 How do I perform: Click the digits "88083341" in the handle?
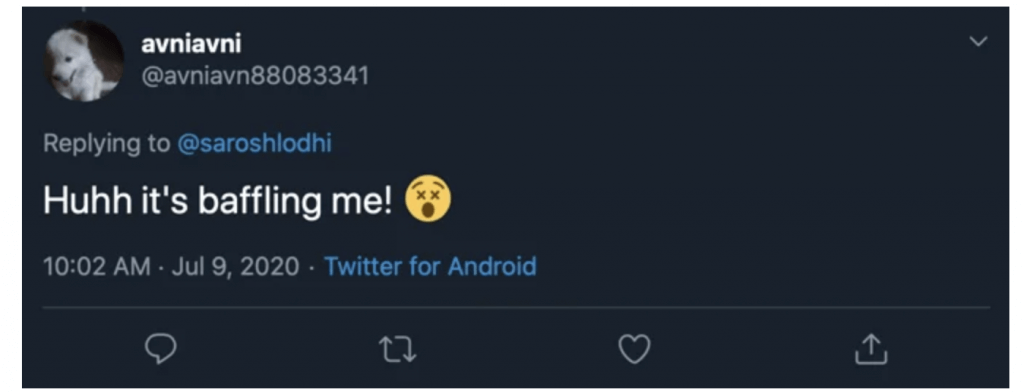(310, 77)
